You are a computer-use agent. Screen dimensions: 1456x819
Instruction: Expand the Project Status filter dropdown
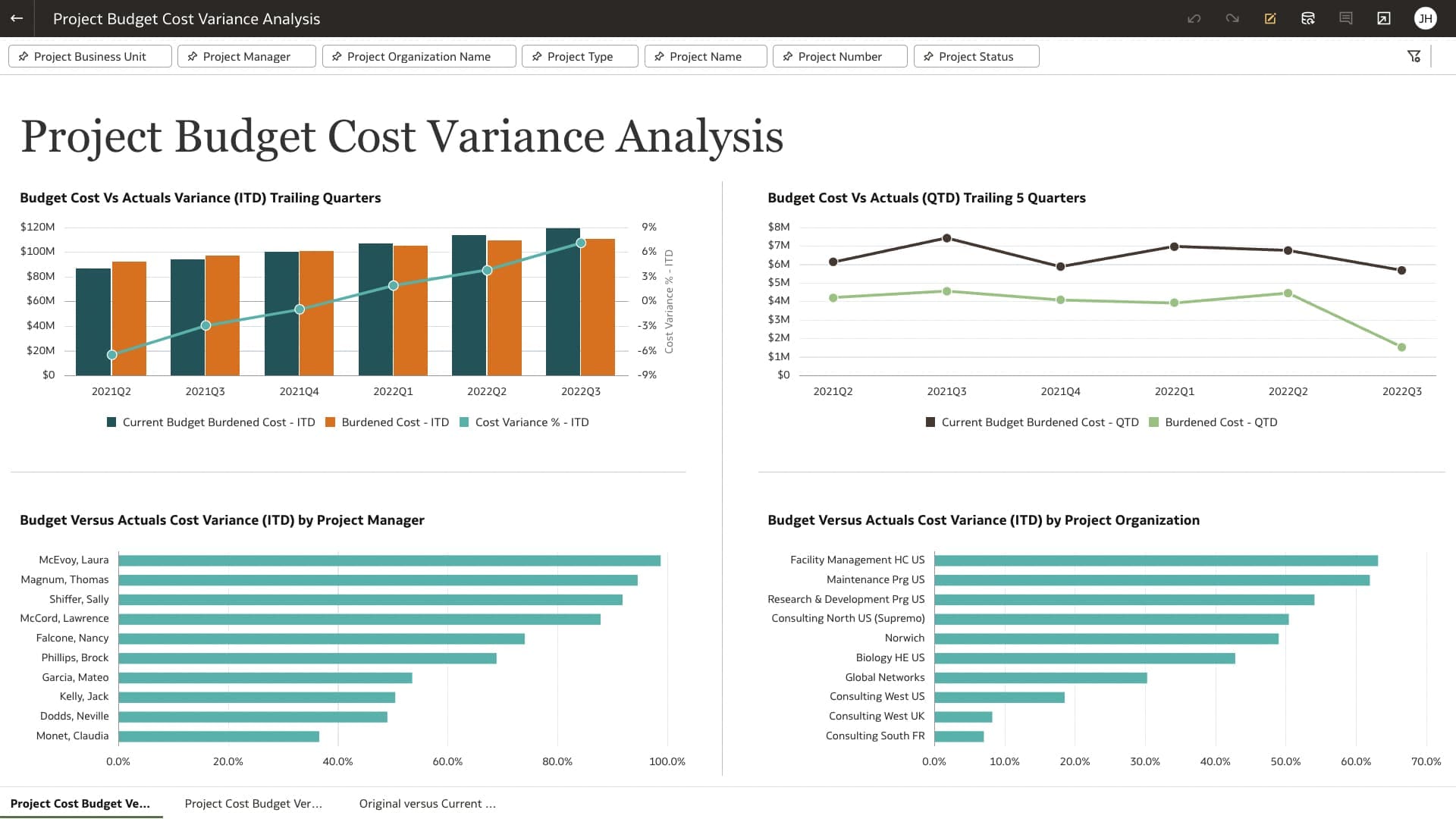pos(975,56)
